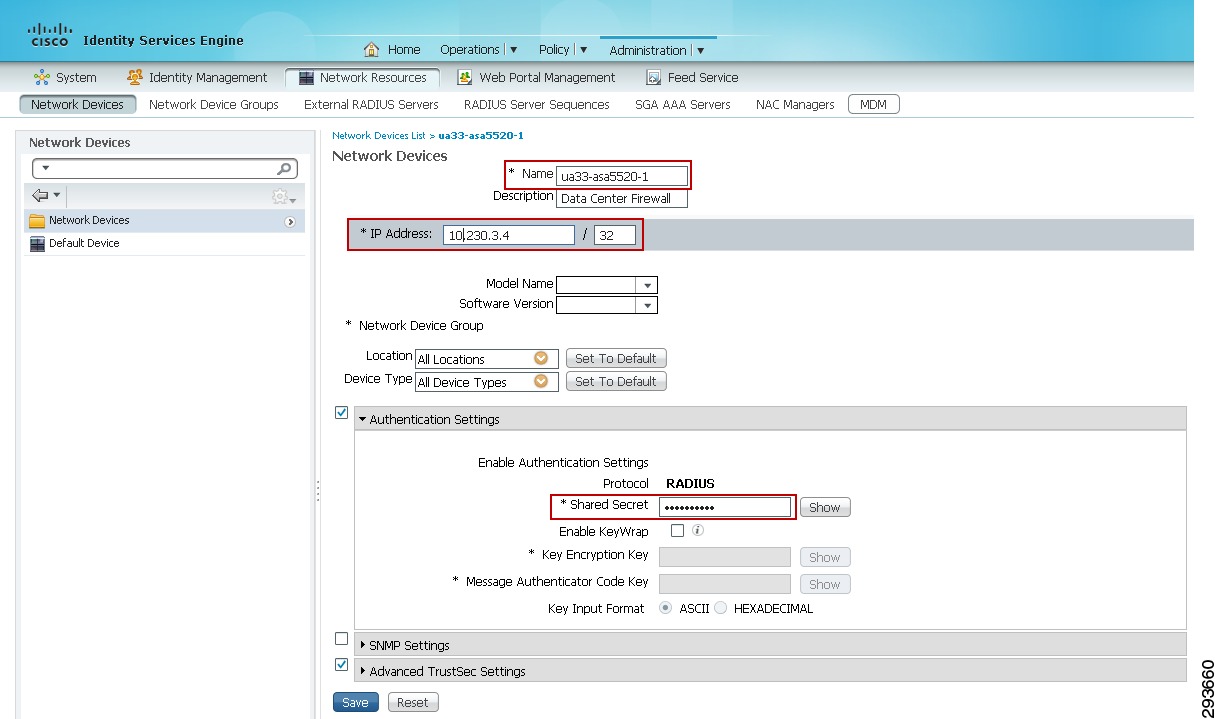Click the Identity Management people icon
1215x719 pixels.
[135, 77]
